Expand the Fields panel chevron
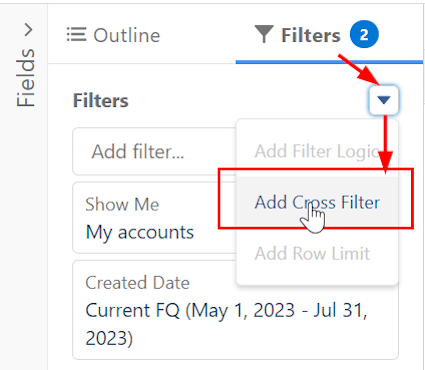Image resolution: width=425 pixels, height=370 pixels. 29,30
